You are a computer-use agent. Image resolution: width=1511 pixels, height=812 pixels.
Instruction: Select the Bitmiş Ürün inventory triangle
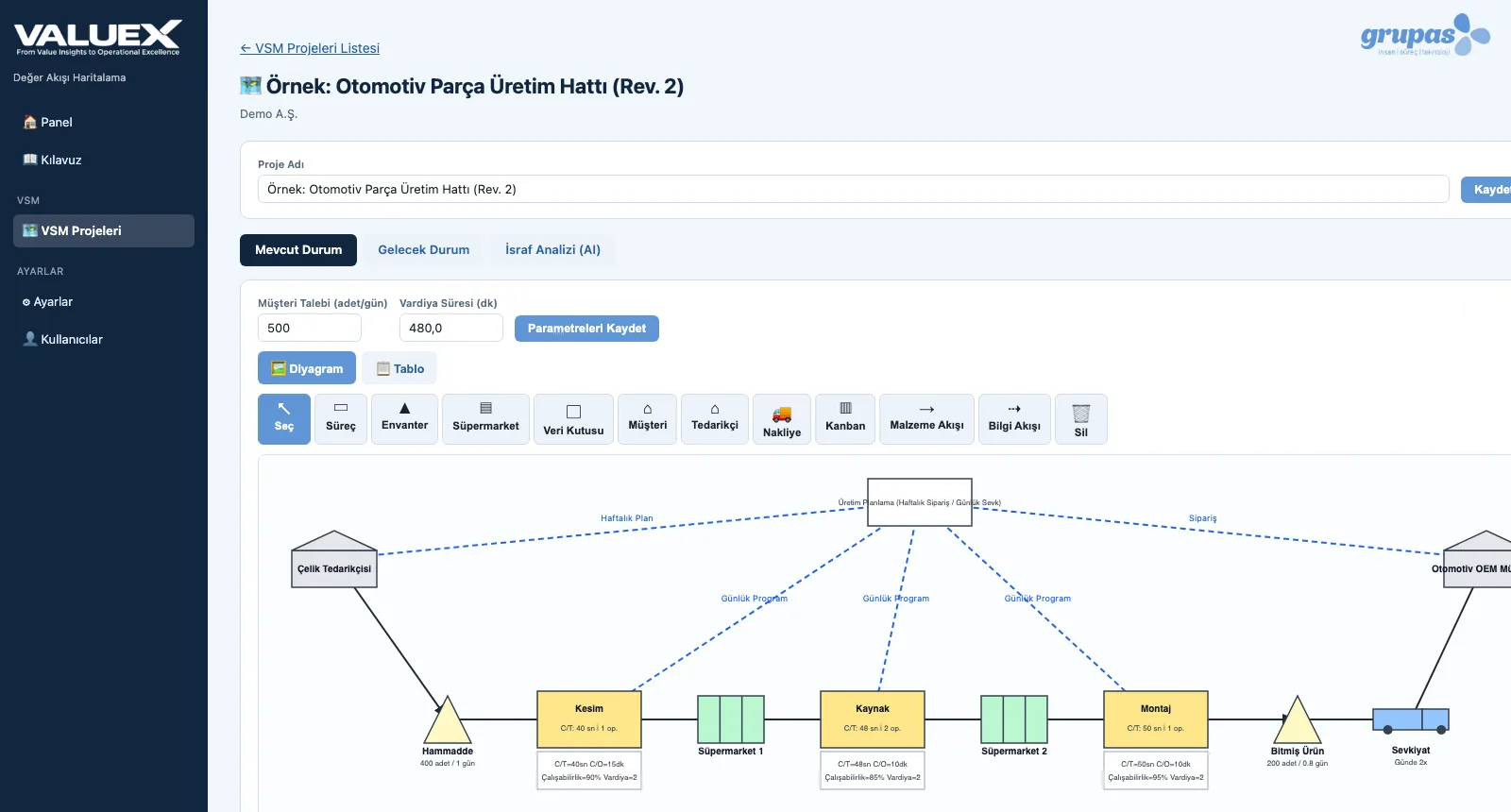coord(1298,722)
